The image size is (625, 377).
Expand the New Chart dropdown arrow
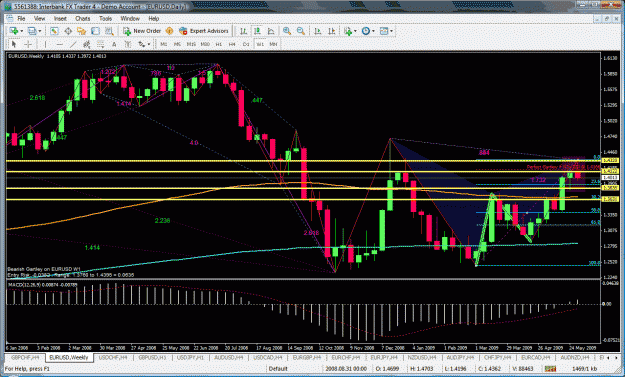pos(22,31)
